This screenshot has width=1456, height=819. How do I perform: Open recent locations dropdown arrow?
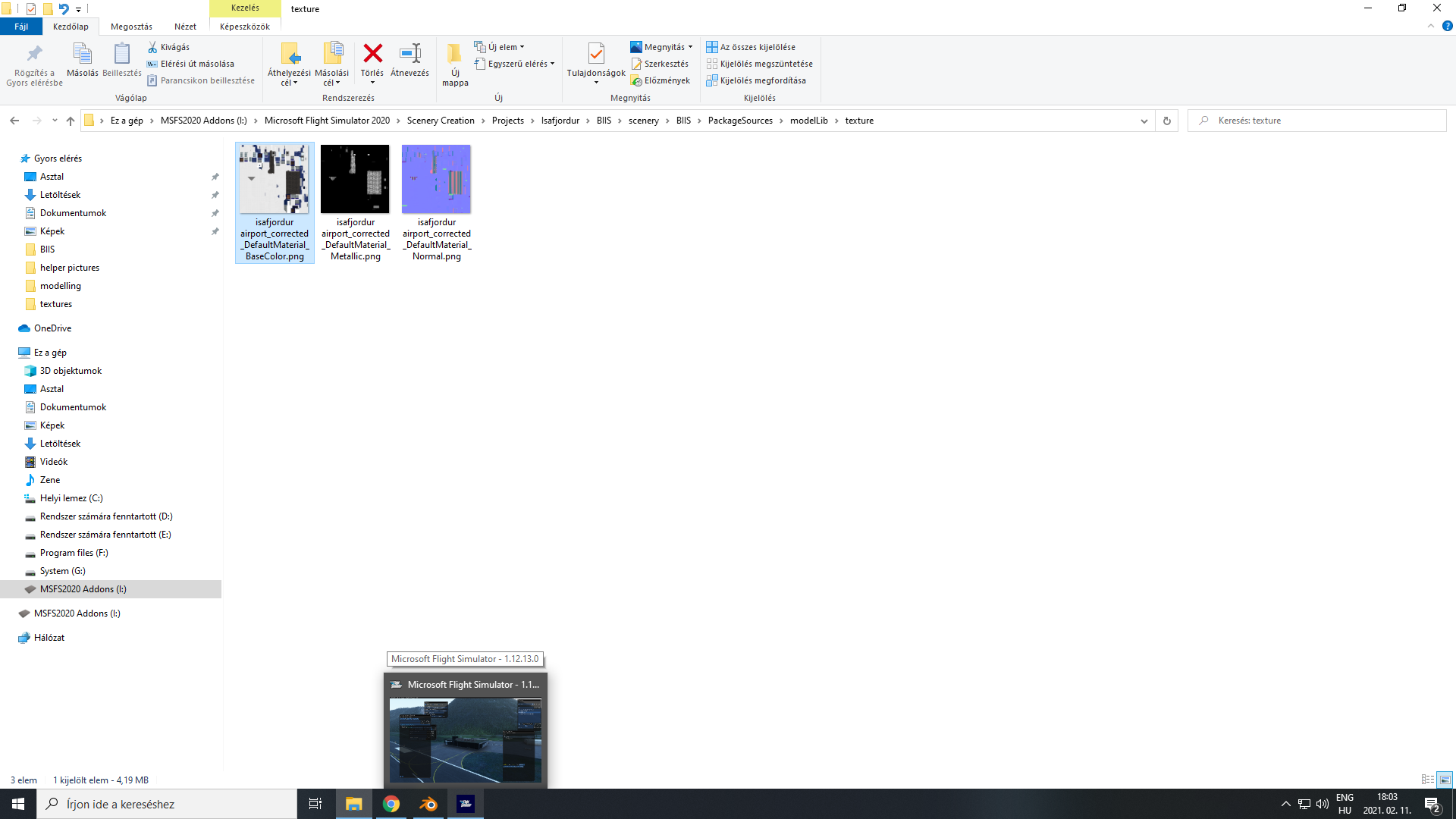[x=55, y=121]
